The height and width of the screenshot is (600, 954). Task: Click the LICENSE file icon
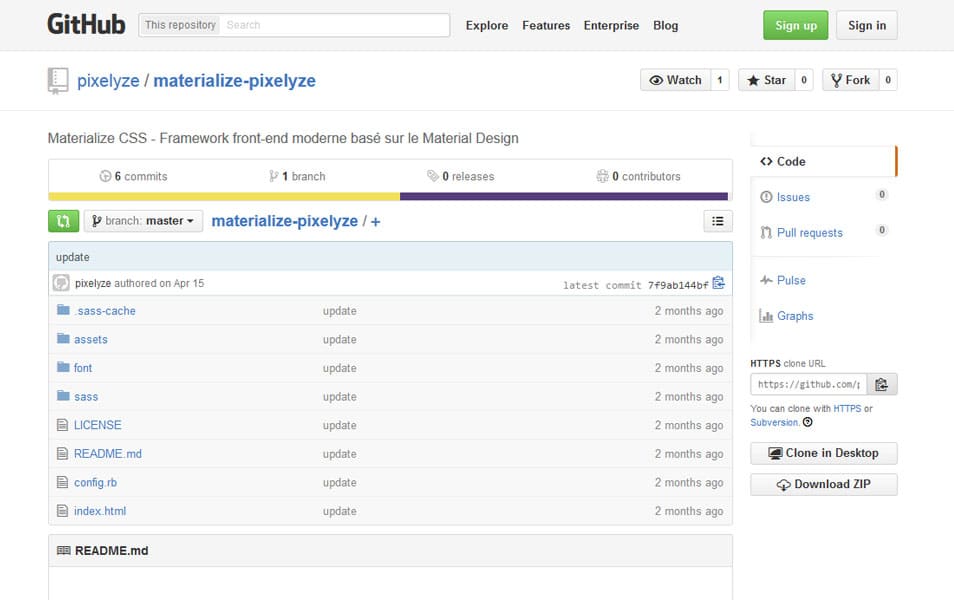pos(62,425)
